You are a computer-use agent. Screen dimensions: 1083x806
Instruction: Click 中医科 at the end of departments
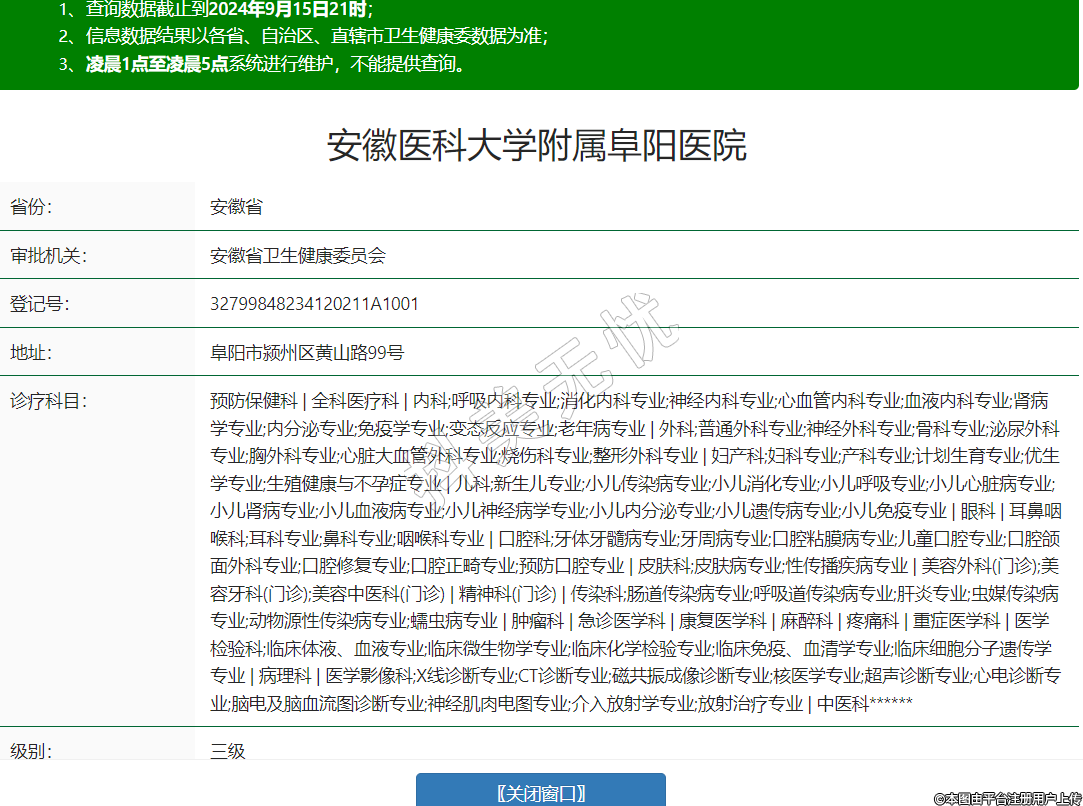[x=842, y=703]
